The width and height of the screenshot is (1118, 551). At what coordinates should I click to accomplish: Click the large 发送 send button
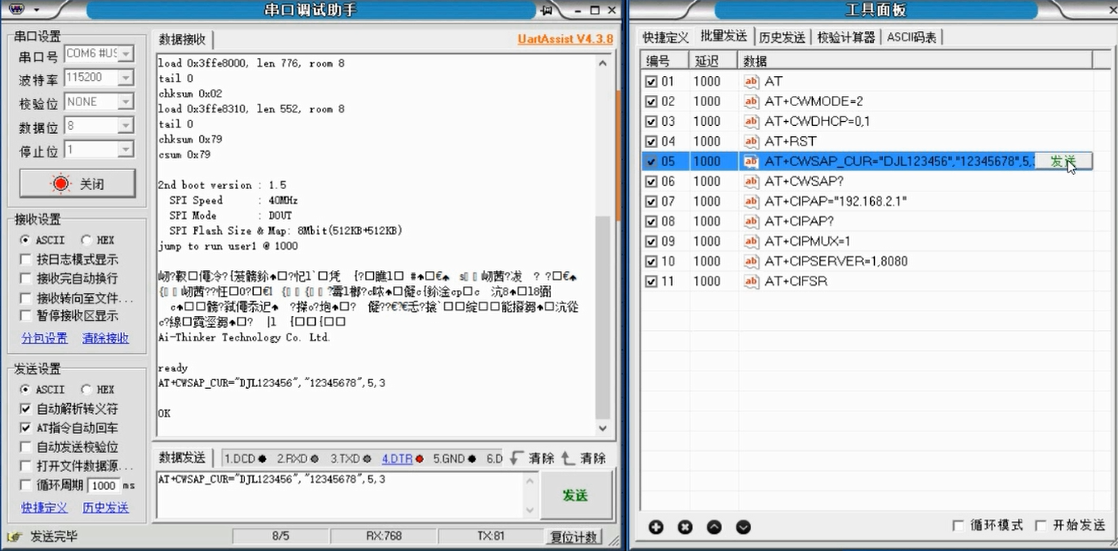point(575,495)
